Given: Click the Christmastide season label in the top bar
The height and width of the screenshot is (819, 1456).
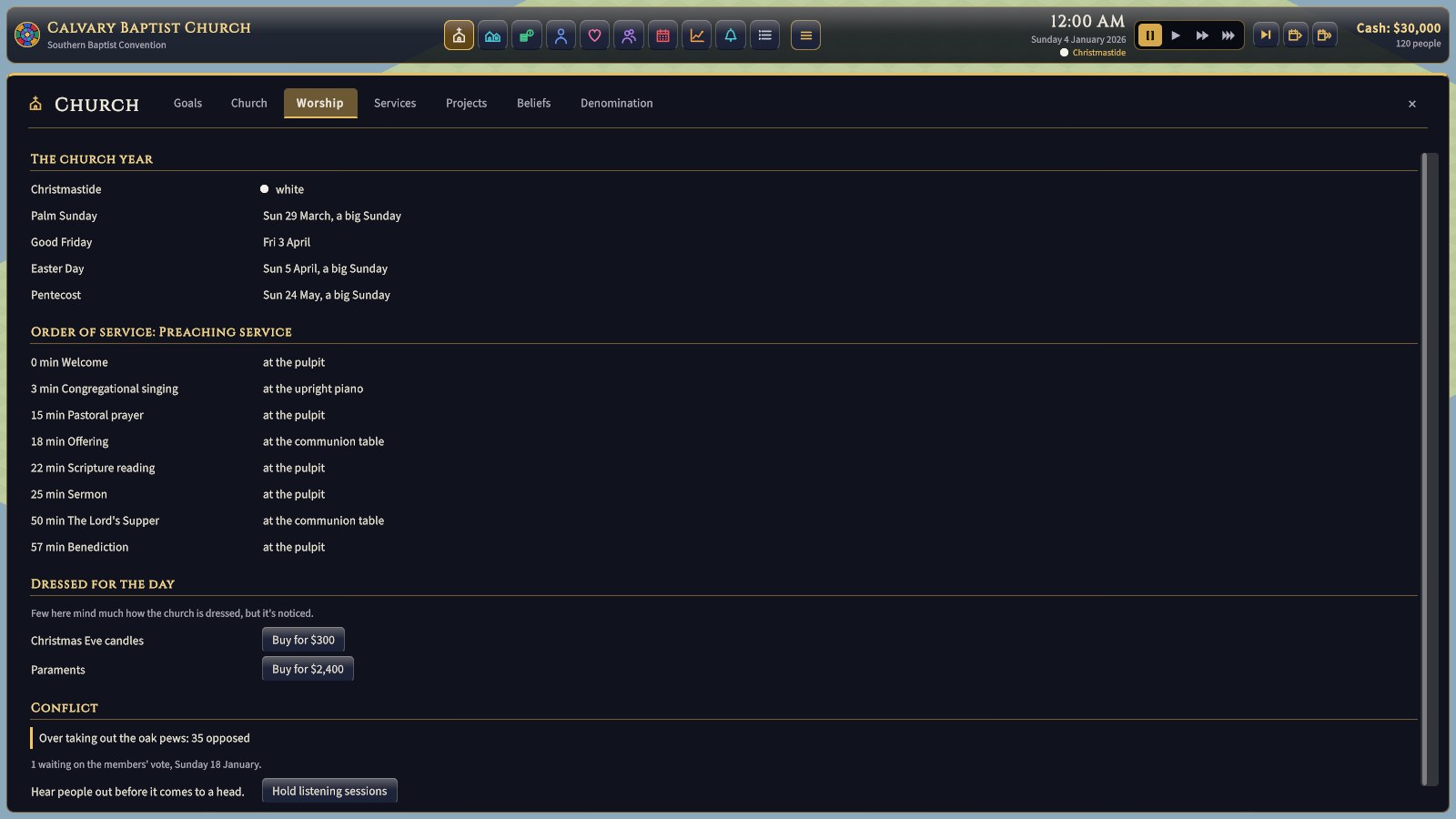Looking at the screenshot, I should pos(1098,53).
